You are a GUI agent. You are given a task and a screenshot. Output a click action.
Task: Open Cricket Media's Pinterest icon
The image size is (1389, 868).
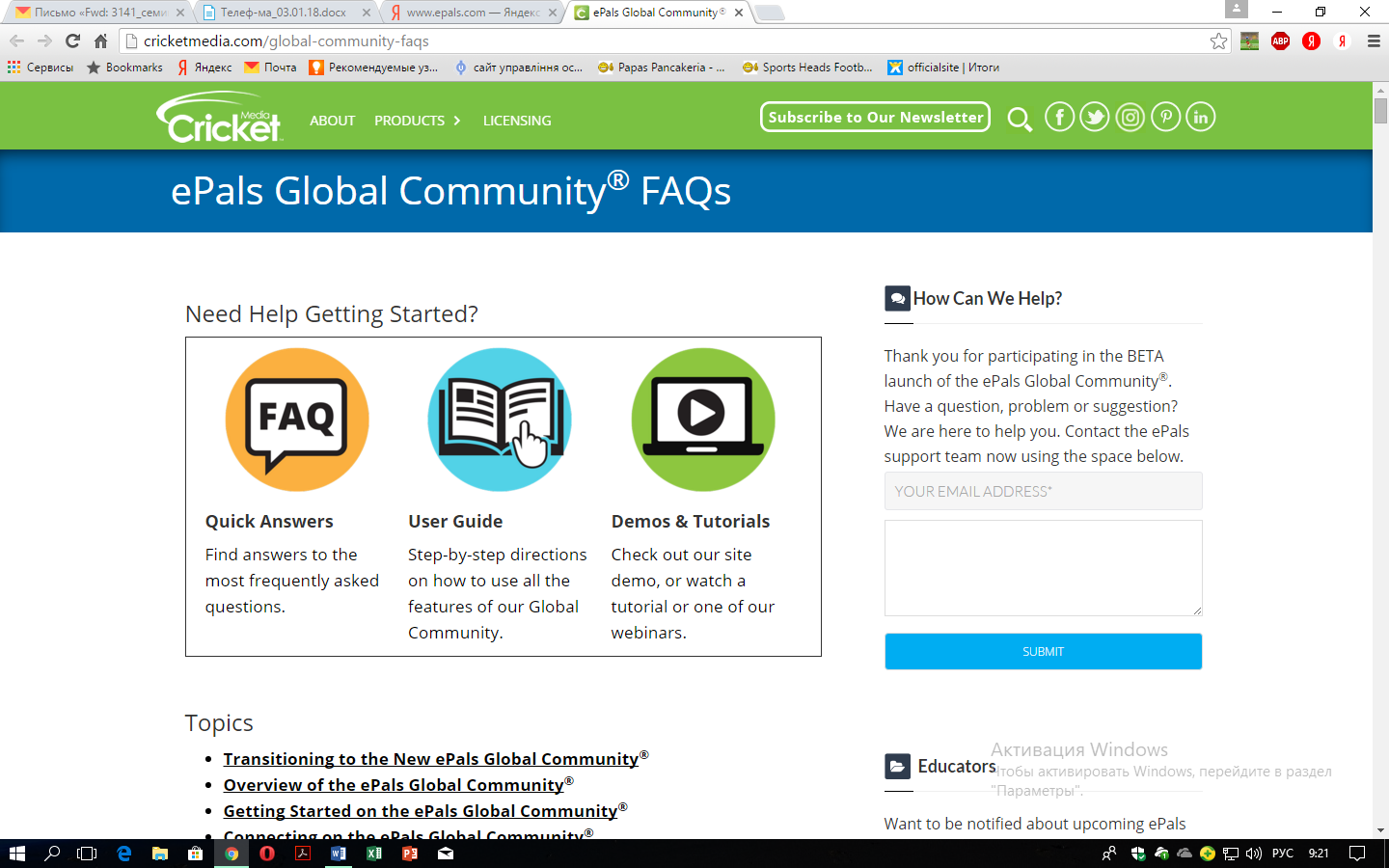click(x=1165, y=118)
